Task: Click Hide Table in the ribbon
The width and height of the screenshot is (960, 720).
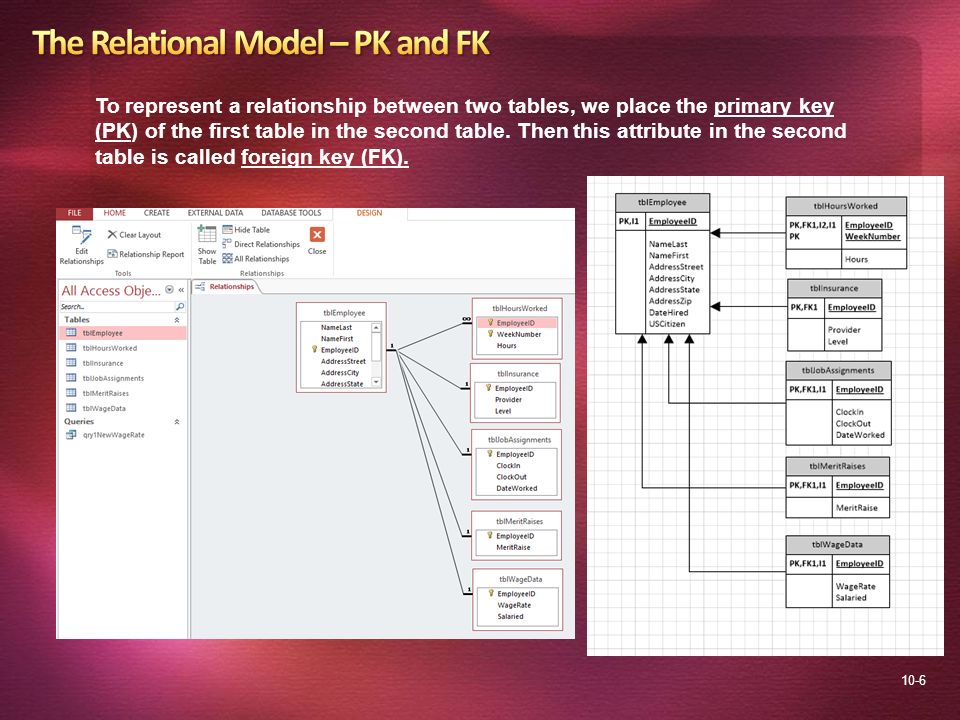Action: point(246,230)
